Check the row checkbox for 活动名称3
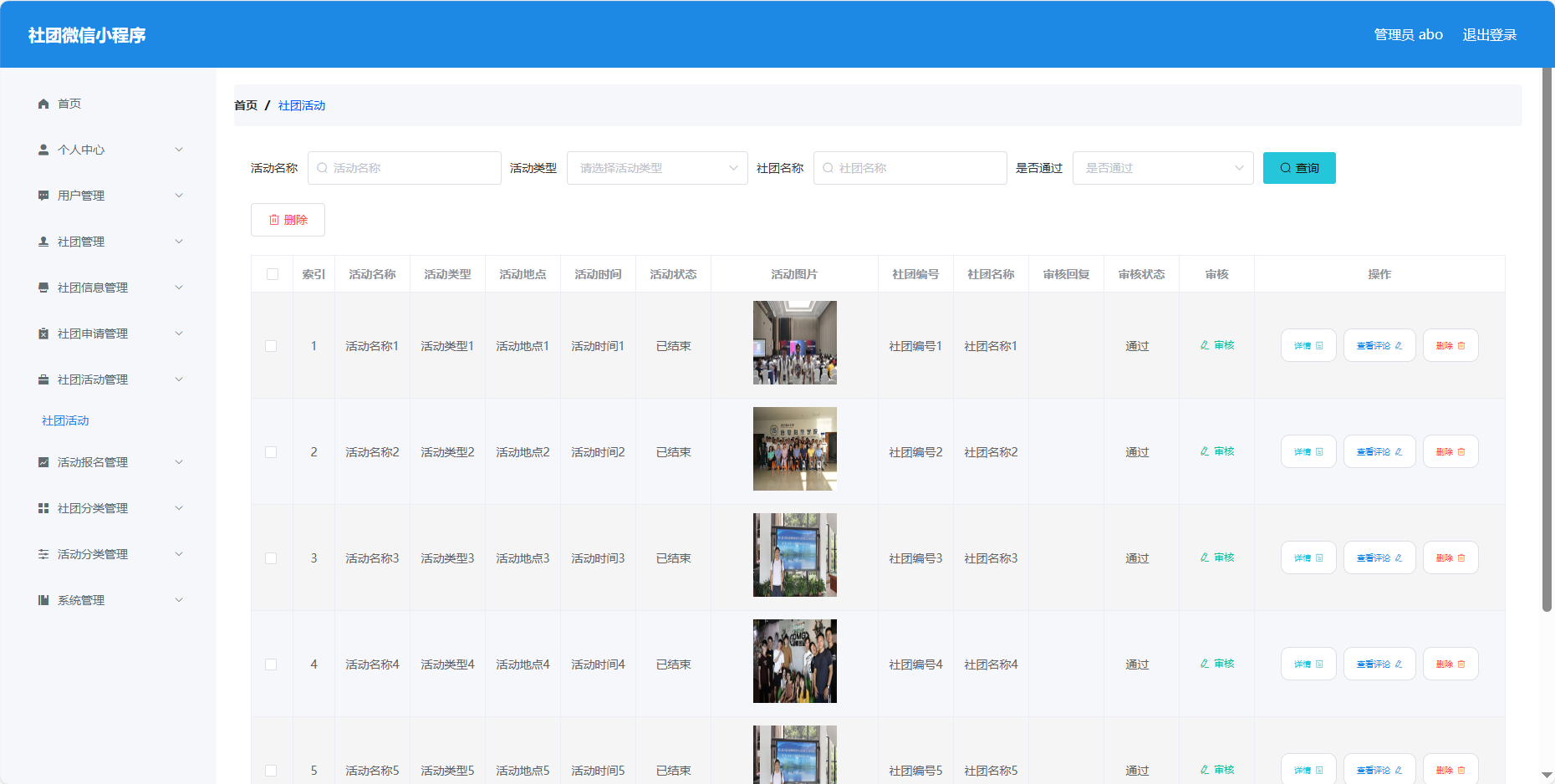The width and height of the screenshot is (1555, 784). pyautogui.click(x=271, y=558)
